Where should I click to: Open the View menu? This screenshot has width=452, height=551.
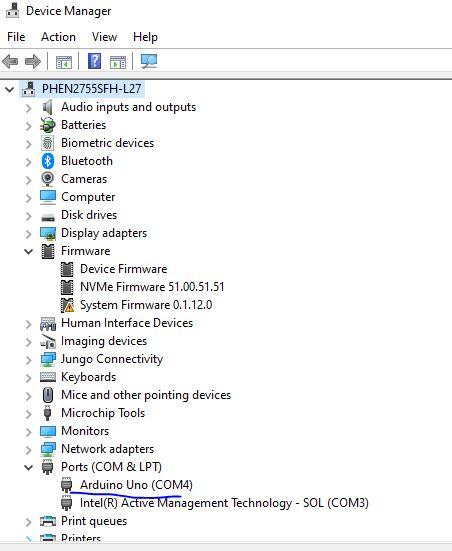[x=104, y=37]
